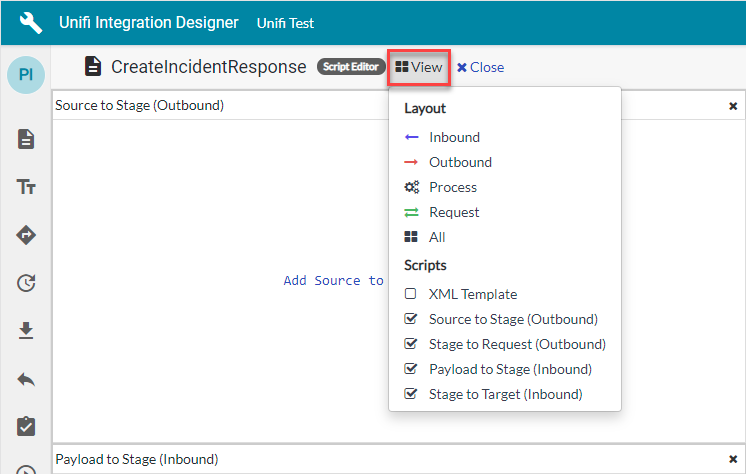Screen dimensions: 746x474
Task: Click the diamond directions sidebar icon
Action: point(26,235)
